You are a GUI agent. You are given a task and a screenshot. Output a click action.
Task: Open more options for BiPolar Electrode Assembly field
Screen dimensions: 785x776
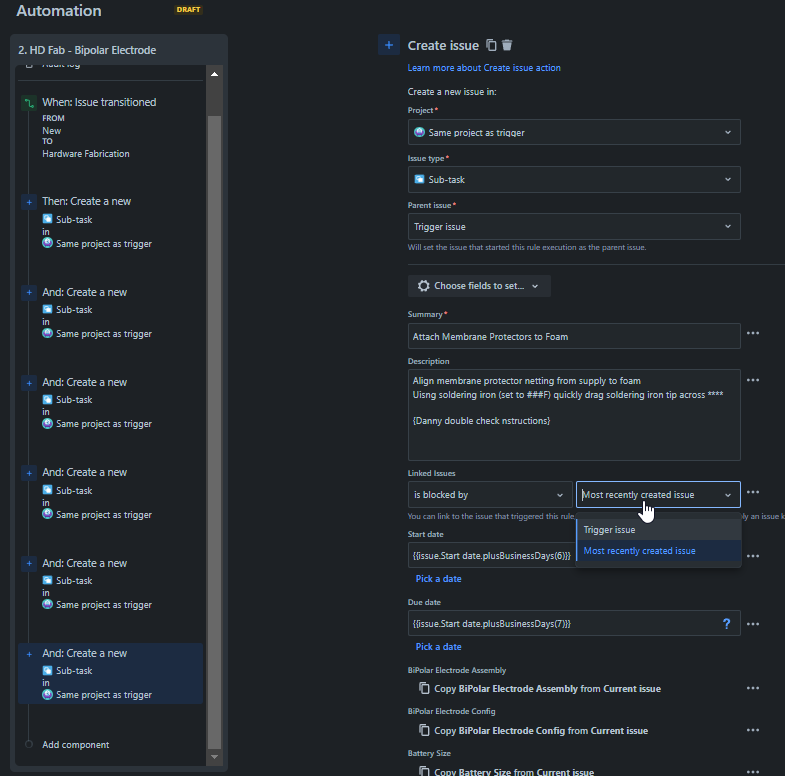point(753,688)
